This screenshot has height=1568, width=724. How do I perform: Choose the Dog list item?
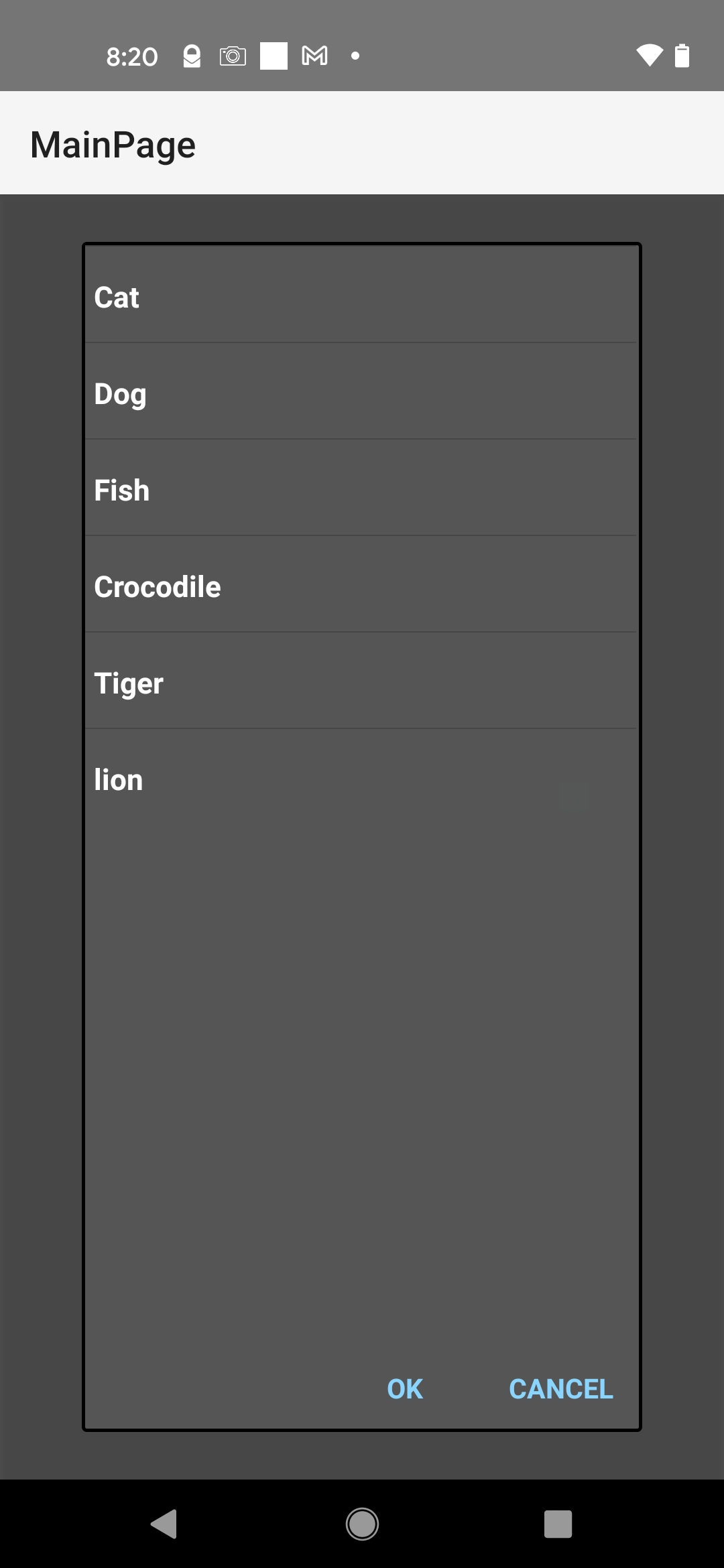coord(361,394)
